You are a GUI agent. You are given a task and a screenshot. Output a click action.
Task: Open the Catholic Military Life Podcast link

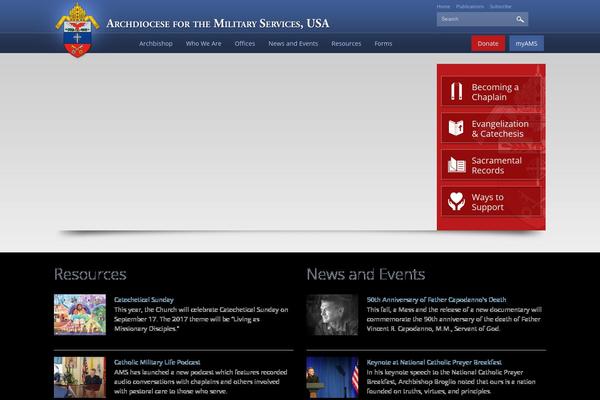157,362
